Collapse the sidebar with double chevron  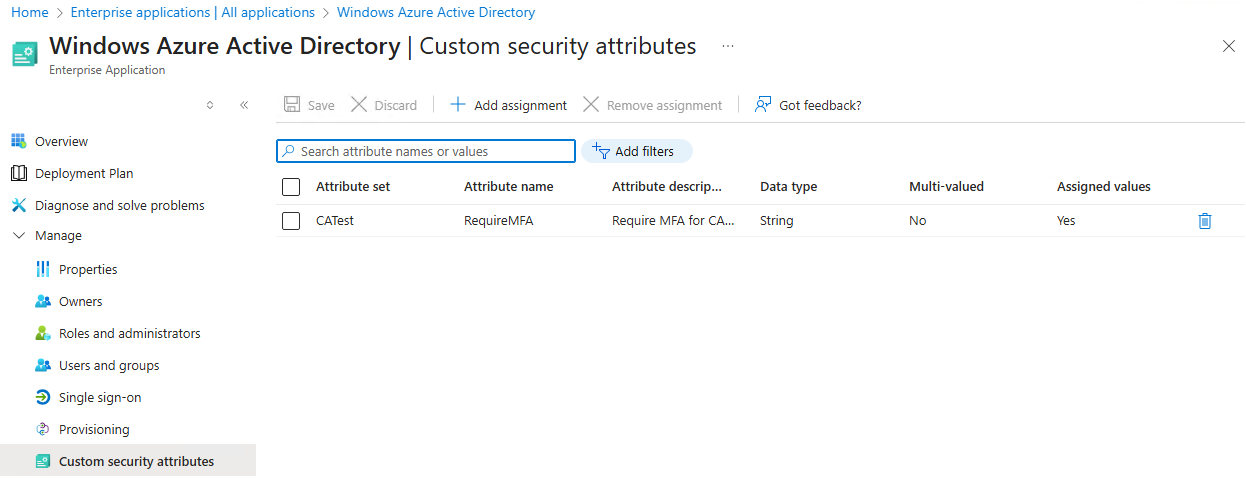[244, 105]
